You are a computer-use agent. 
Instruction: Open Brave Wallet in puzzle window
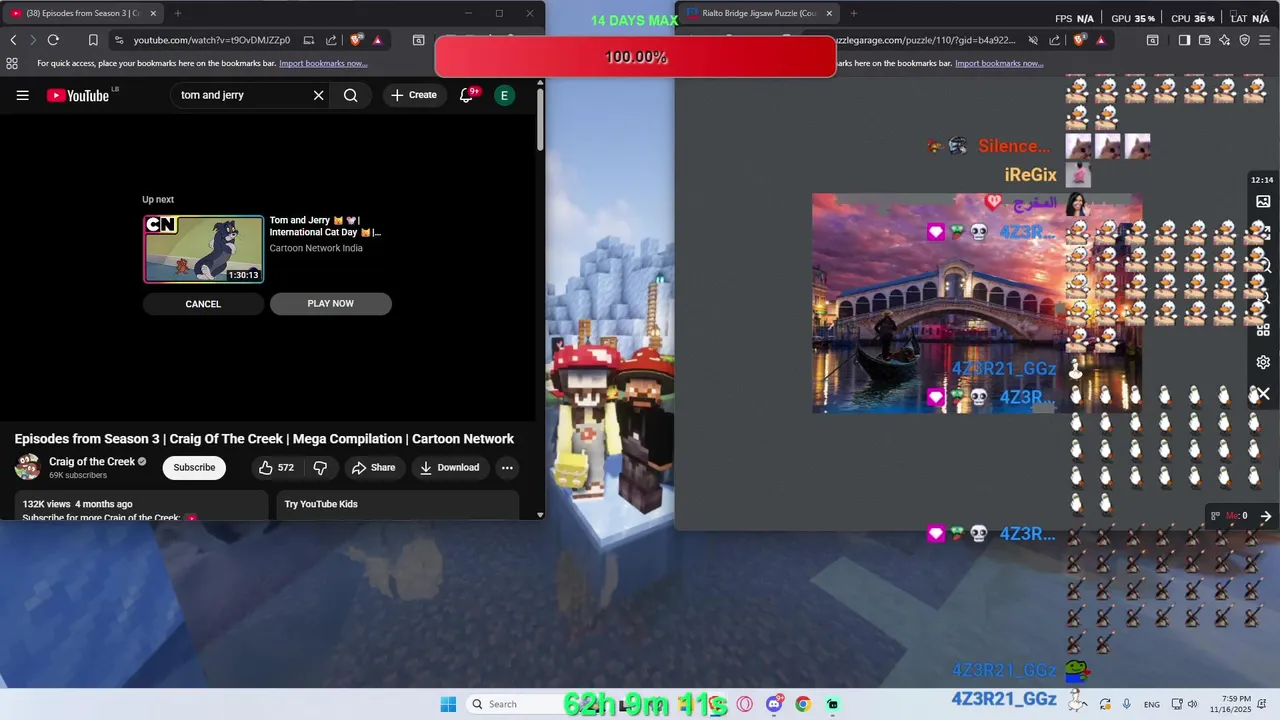click(x=1205, y=40)
